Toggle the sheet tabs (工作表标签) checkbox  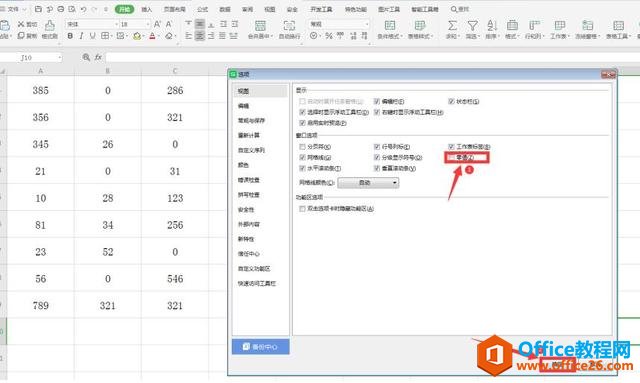click(x=451, y=147)
